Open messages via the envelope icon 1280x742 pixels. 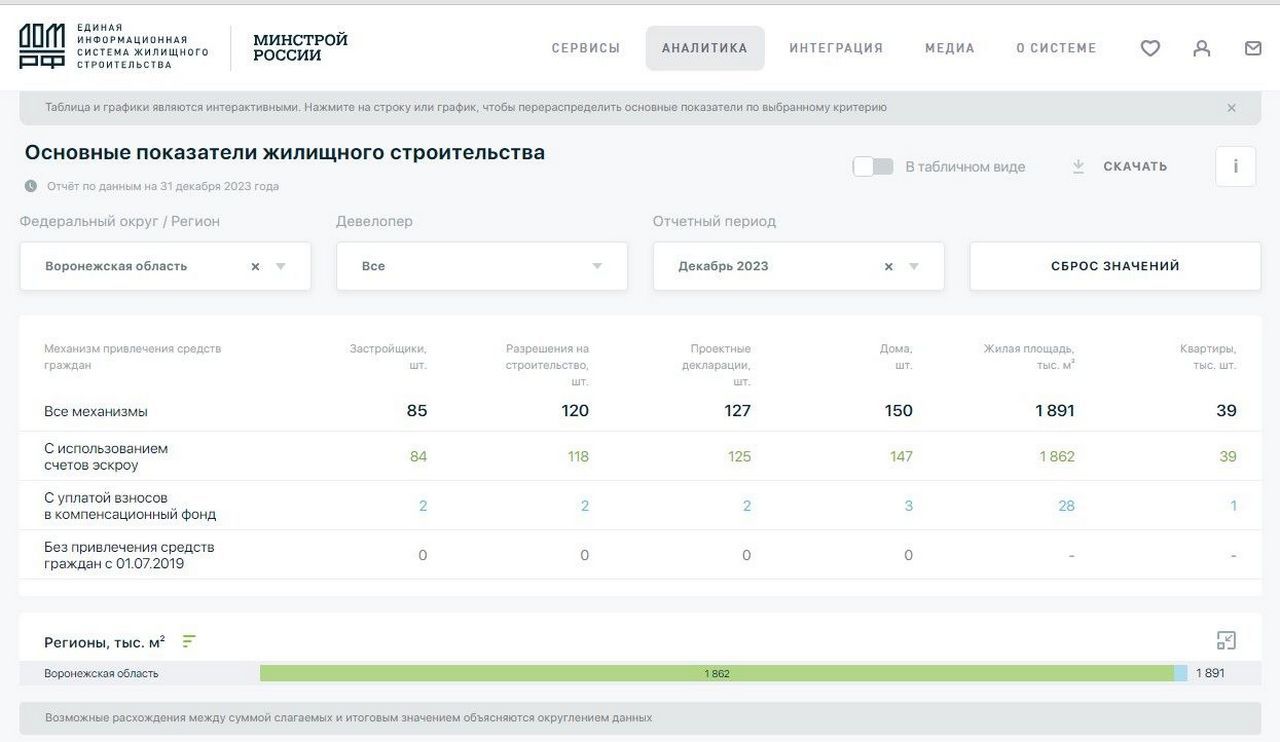pyautogui.click(x=1253, y=48)
